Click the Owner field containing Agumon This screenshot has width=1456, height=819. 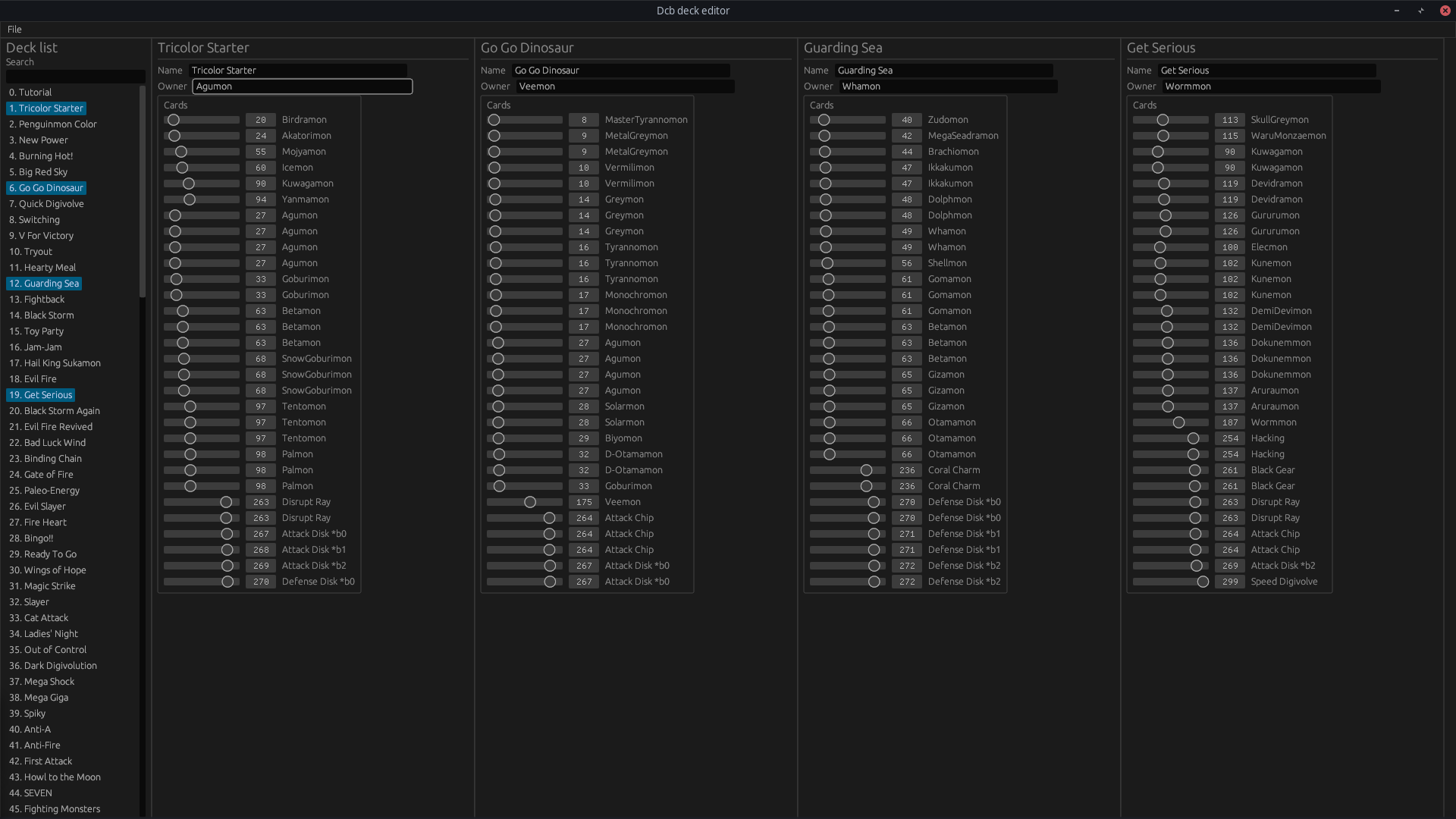click(x=302, y=86)
